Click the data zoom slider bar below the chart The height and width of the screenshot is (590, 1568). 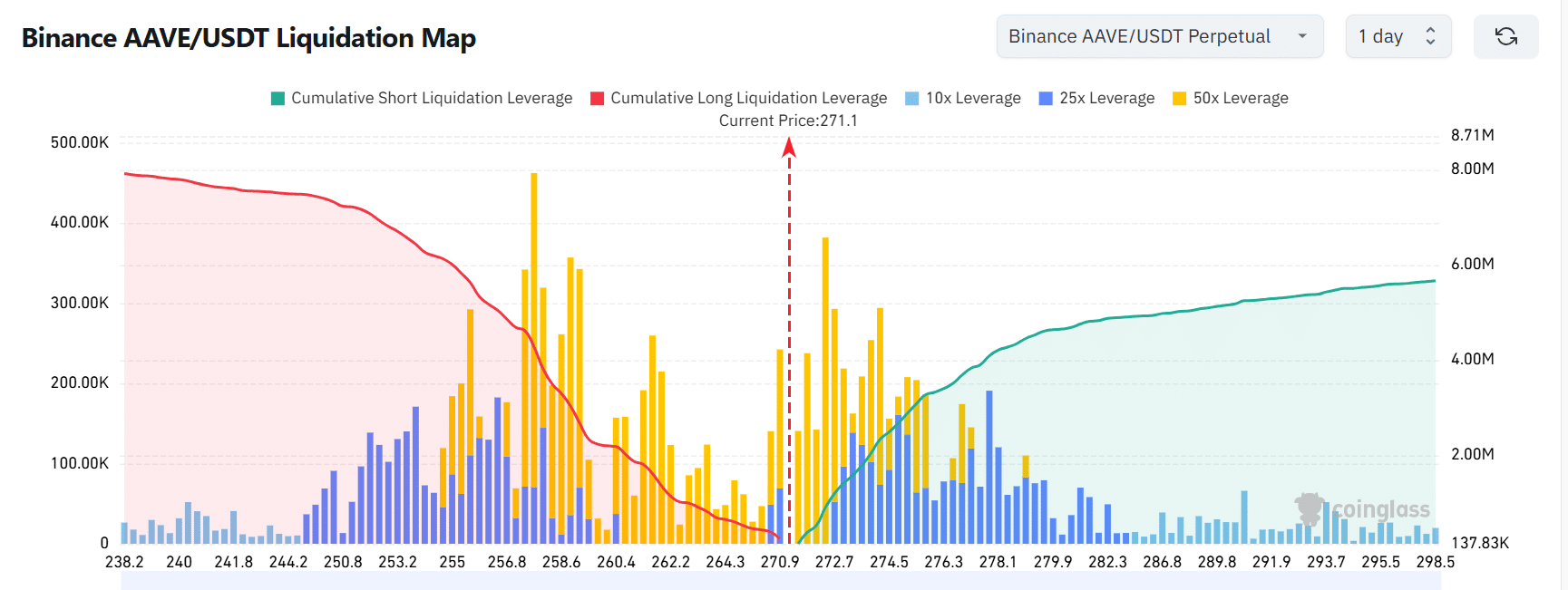point(781,581)
